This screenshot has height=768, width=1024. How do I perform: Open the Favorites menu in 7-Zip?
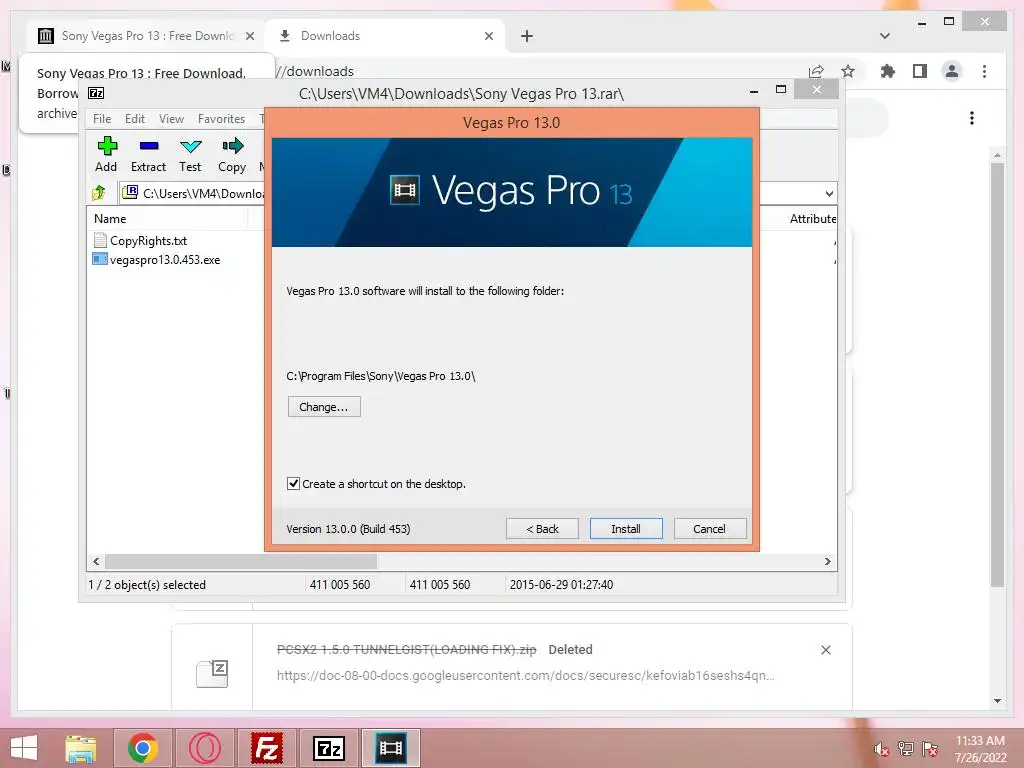point(221,119)
